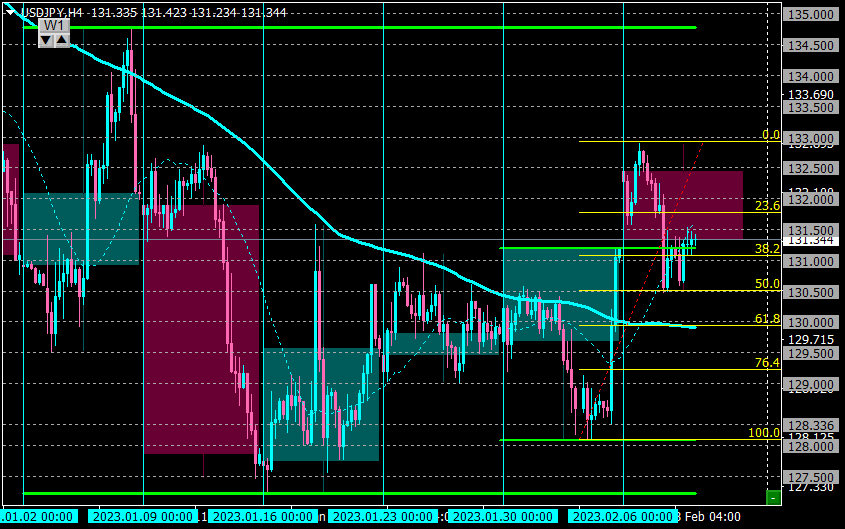
Task: Select the 129.715 price value
Action: coord(811,340)
